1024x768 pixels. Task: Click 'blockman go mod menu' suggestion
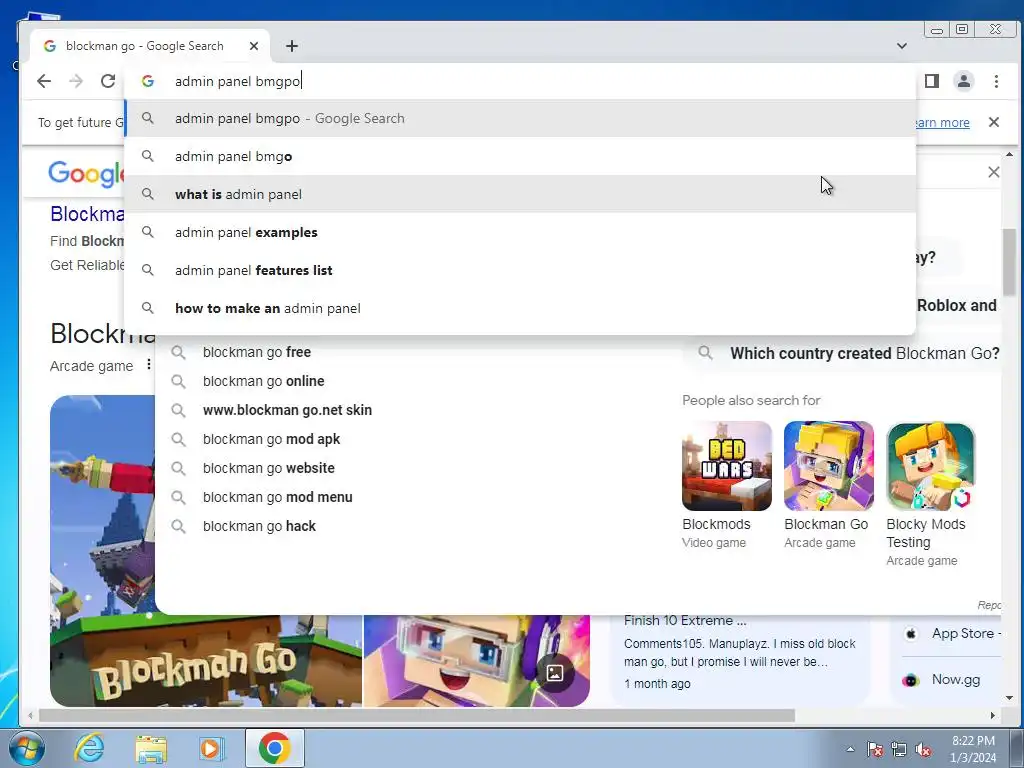(x=278, y=497)
